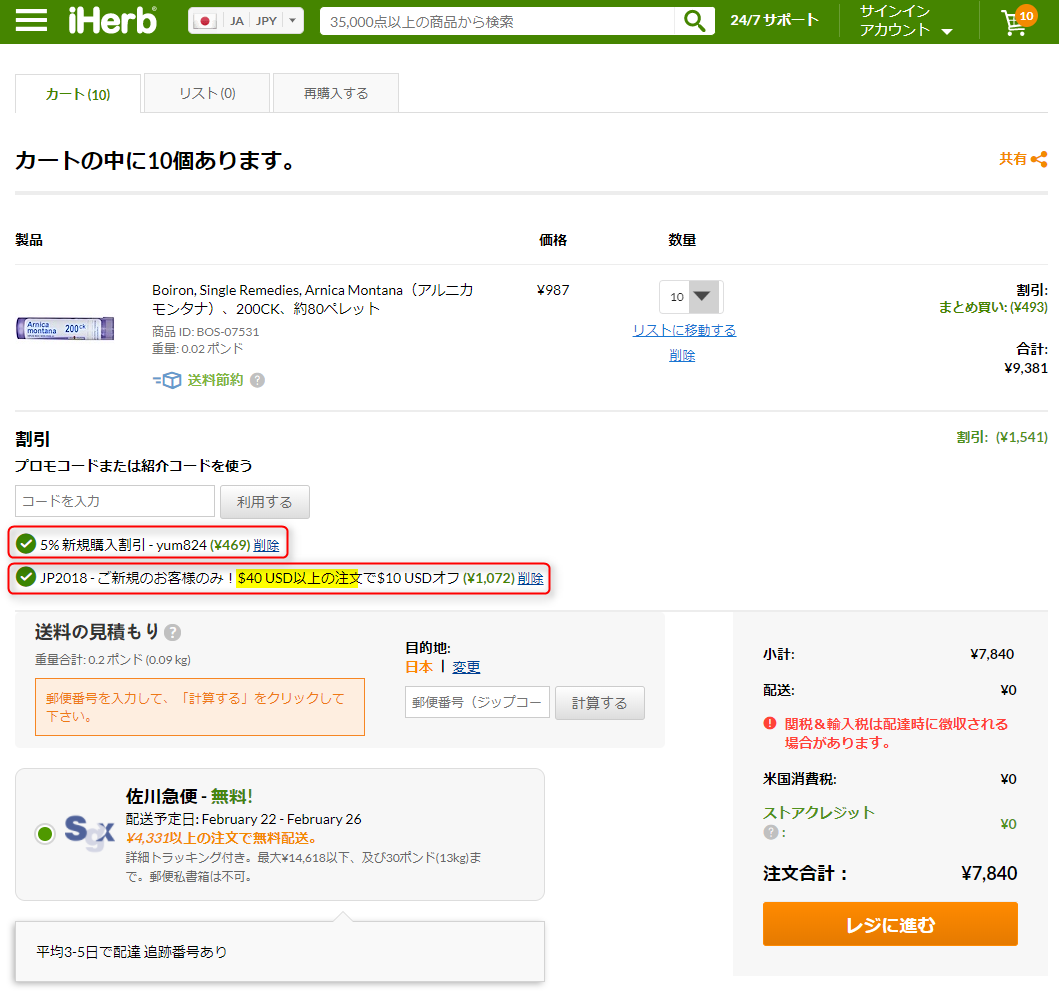The width and height of the screenshot is (1059, 995).
Task: Click the まとめ買い: (¥493) discount text
Action: pos(993,307)
